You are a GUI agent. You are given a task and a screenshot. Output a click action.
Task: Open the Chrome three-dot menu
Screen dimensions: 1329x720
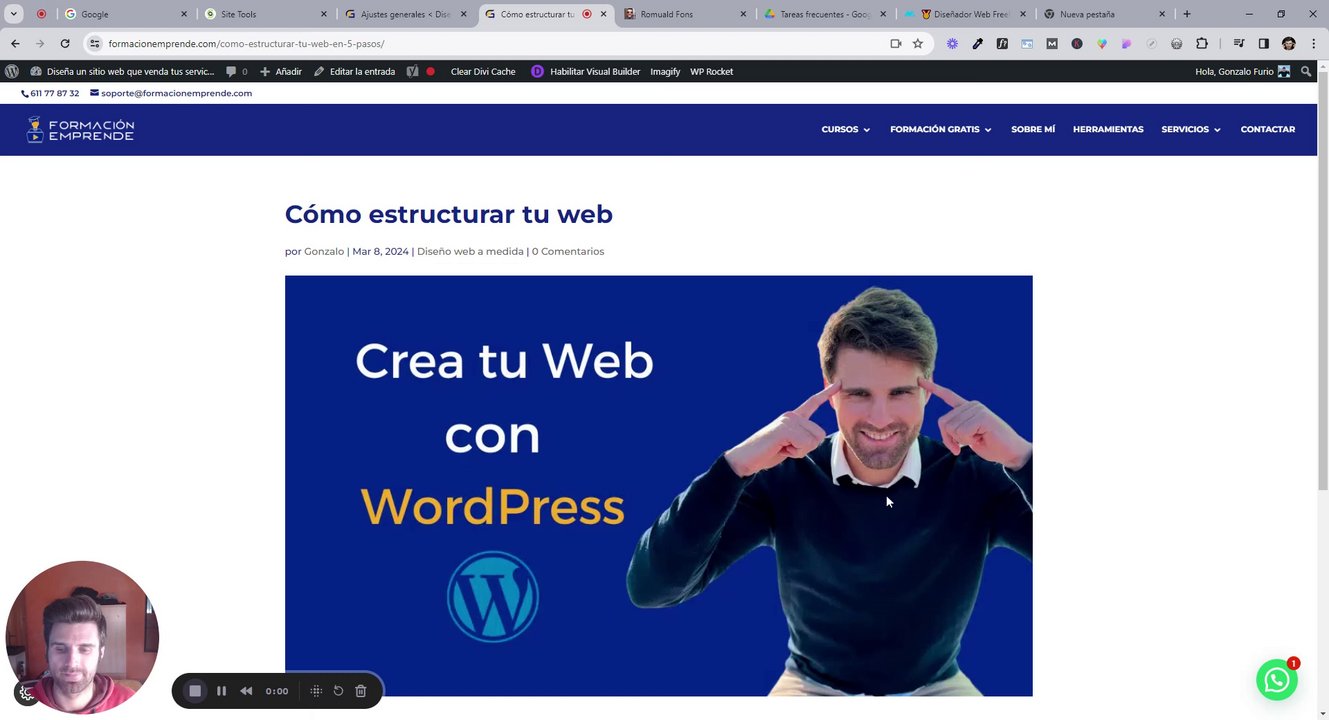pyautogui.click(x=1313, y=44)
